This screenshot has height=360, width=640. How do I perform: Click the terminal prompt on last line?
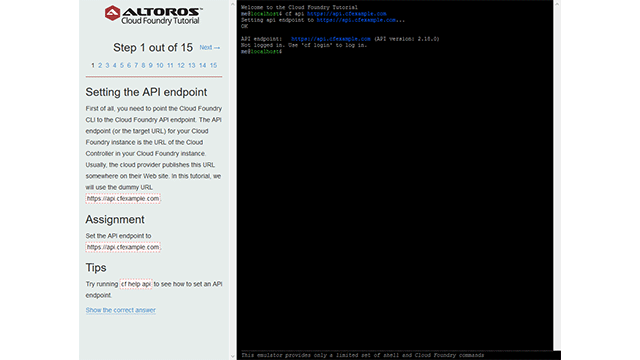click(261, 52)
